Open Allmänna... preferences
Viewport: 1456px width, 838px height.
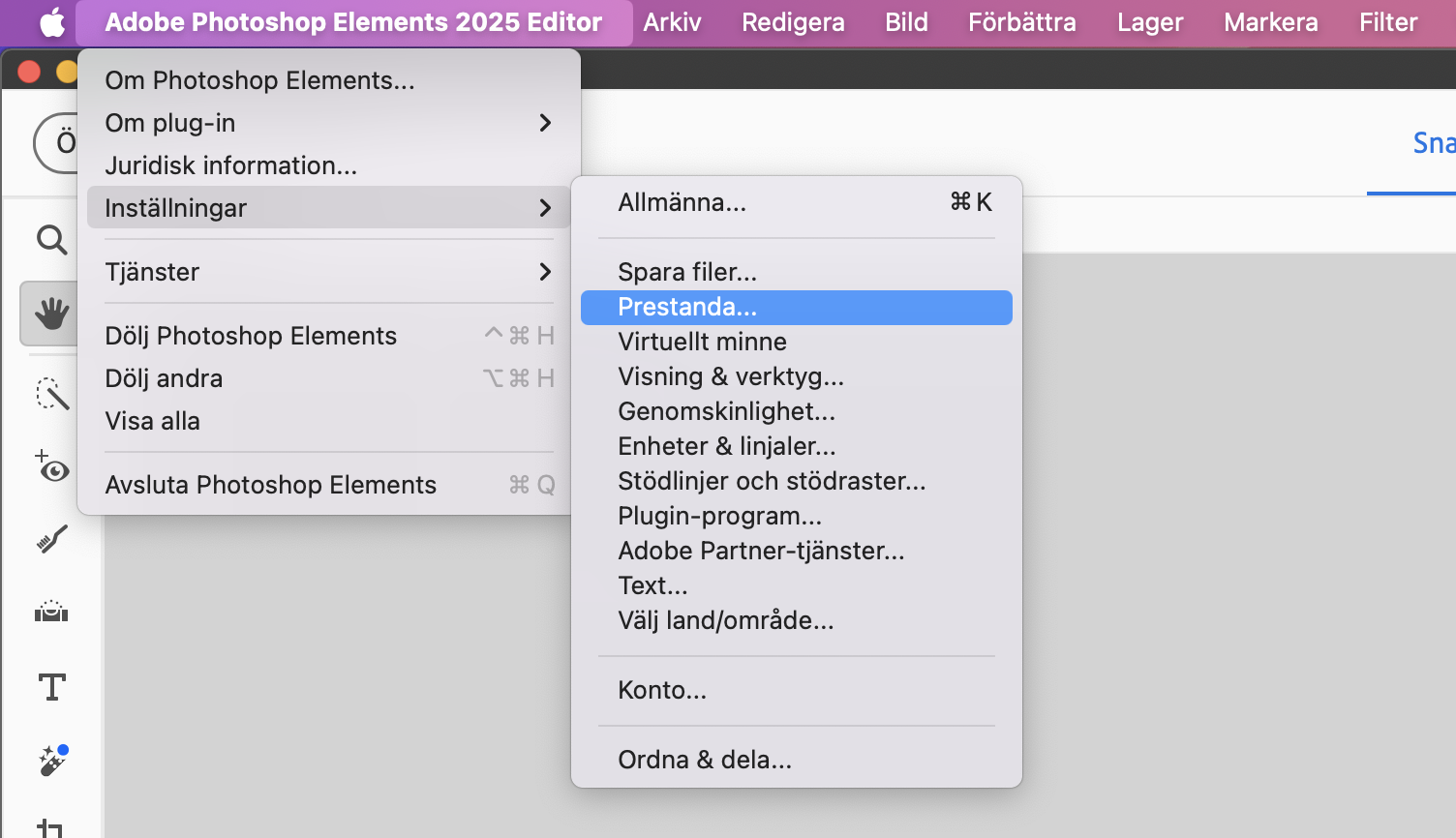click(797, 202)
